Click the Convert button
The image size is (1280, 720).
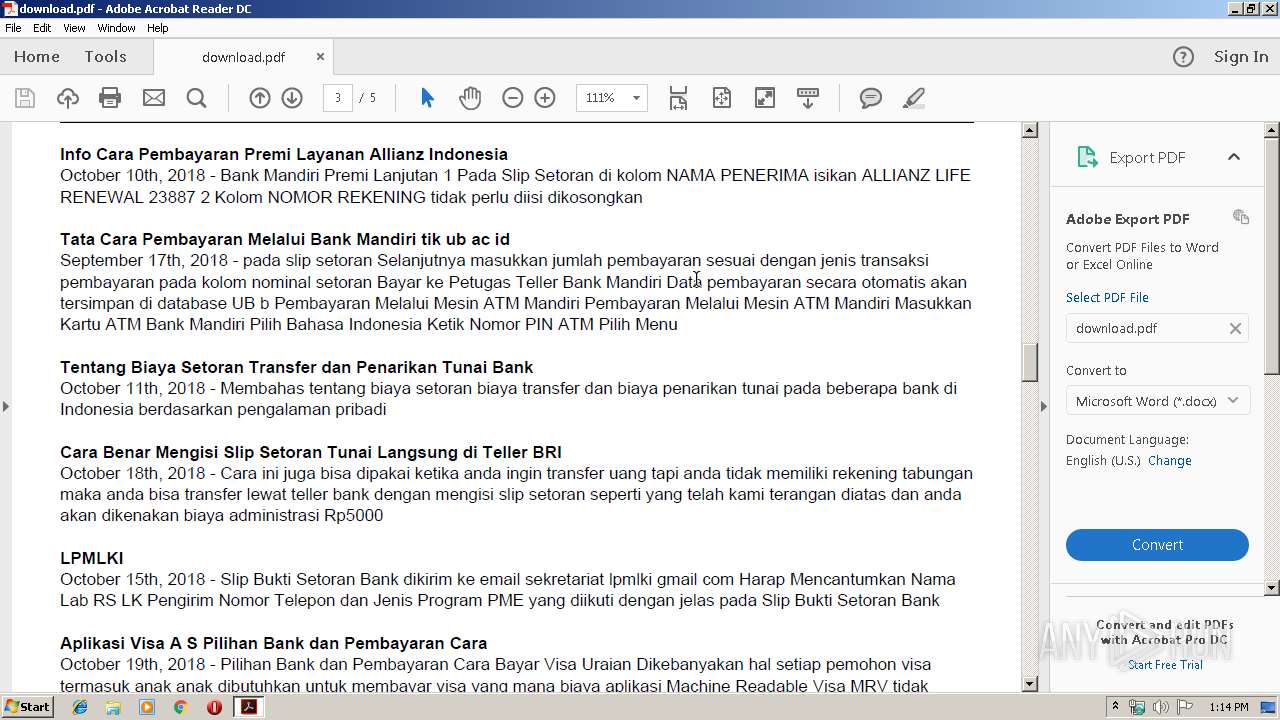tap(1157, 545)
